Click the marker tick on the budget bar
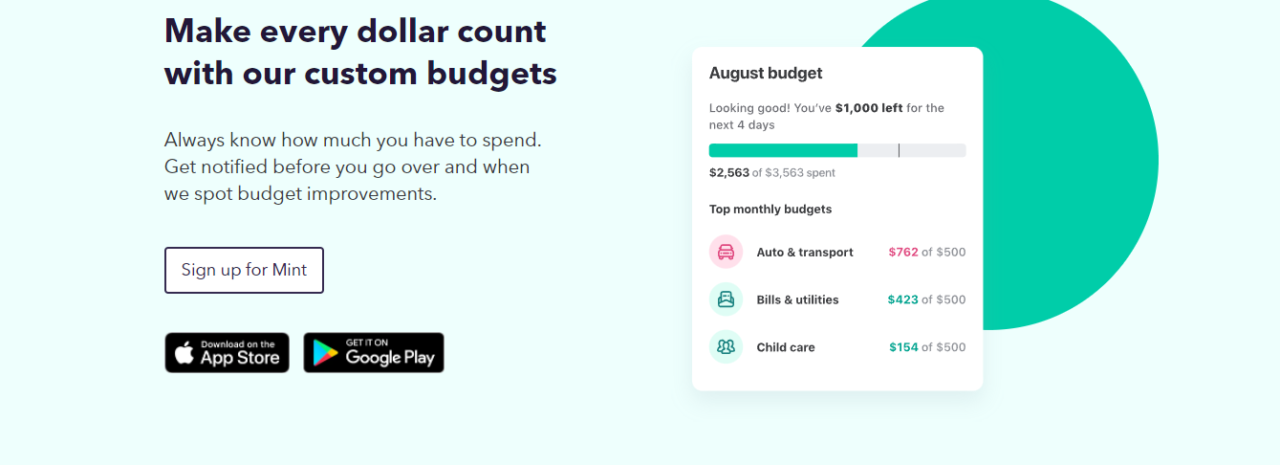The image size is (1280, 465). coord(899,150)
